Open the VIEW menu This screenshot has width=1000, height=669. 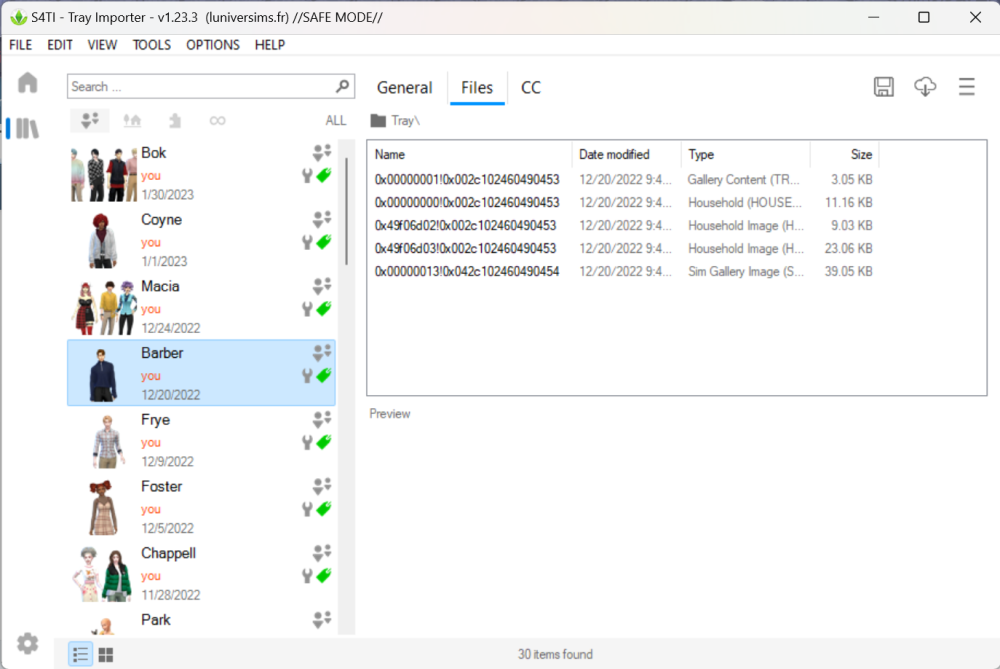coord(102,45)
